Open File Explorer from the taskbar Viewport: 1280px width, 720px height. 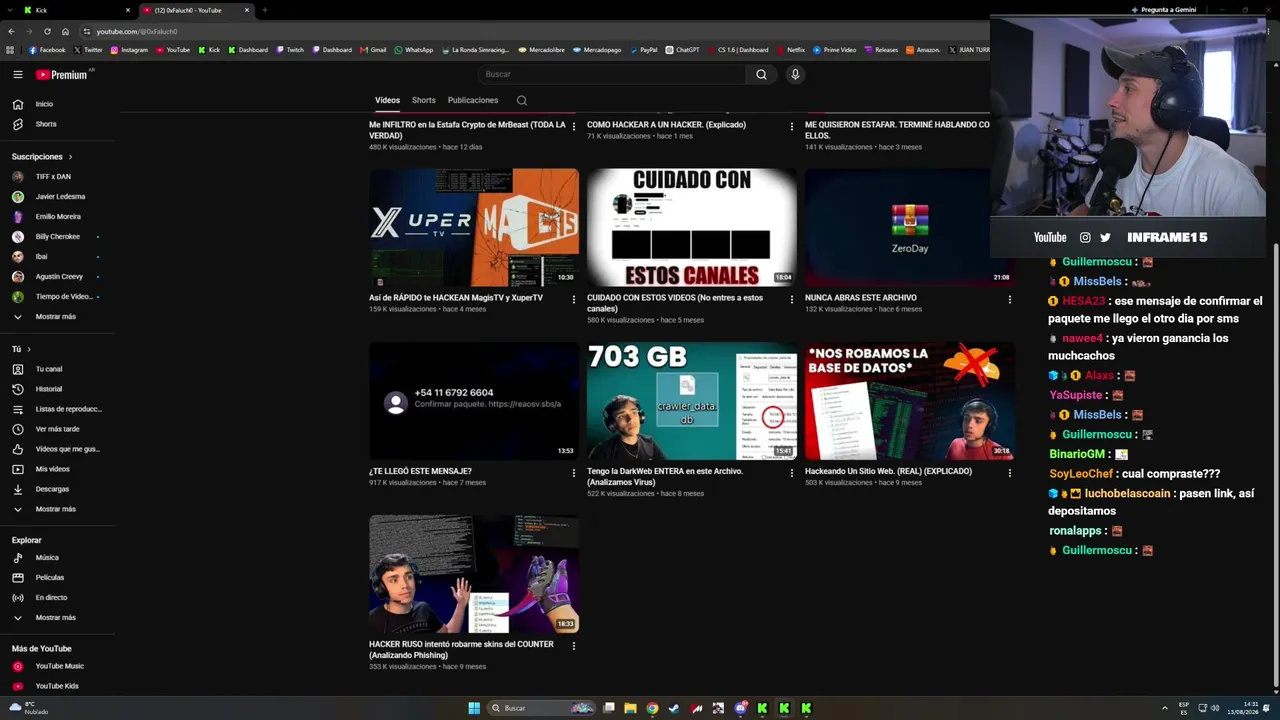(x=630, y=708)
